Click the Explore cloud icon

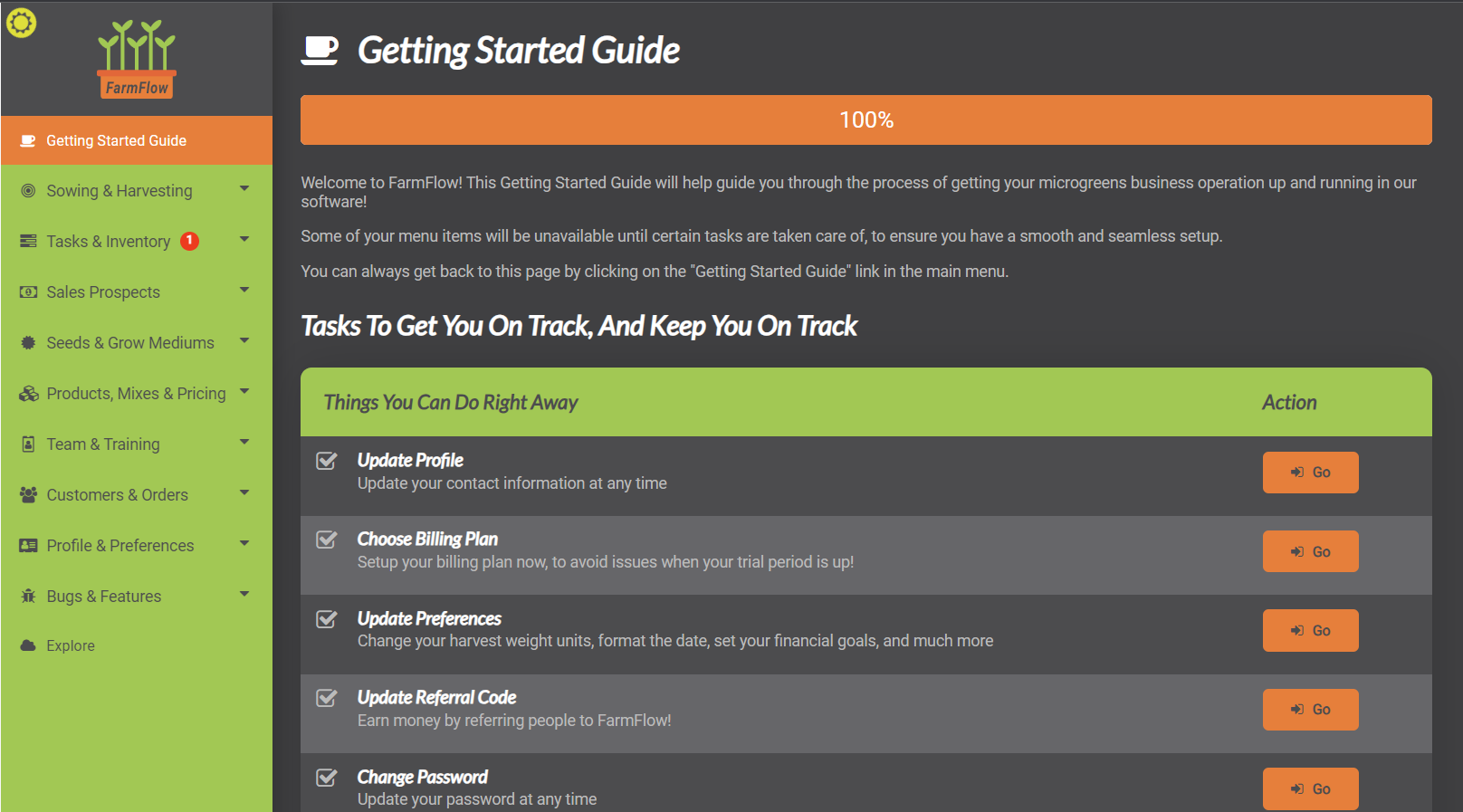coord(28,645)
